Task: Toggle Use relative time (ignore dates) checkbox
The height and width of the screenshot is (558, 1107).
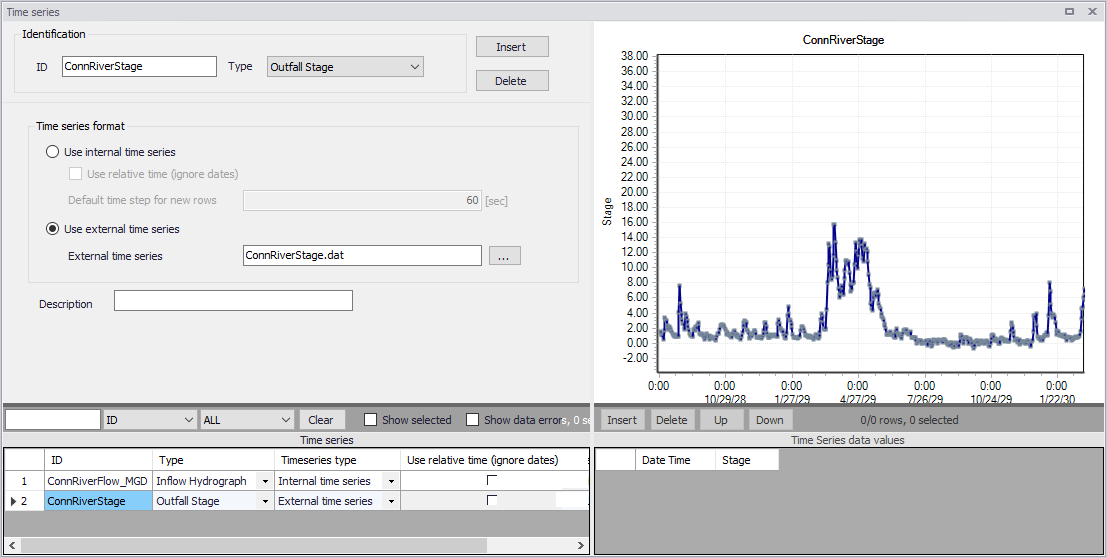Action: 76,174
